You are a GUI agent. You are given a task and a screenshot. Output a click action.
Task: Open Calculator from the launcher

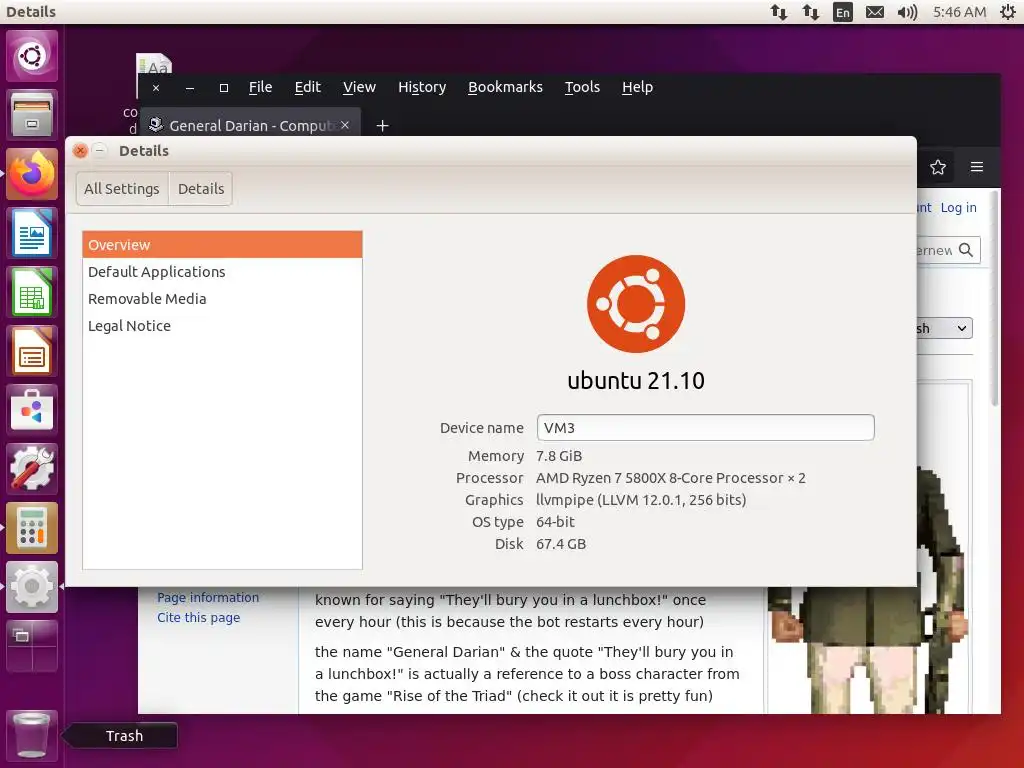[x=32, y=528]
